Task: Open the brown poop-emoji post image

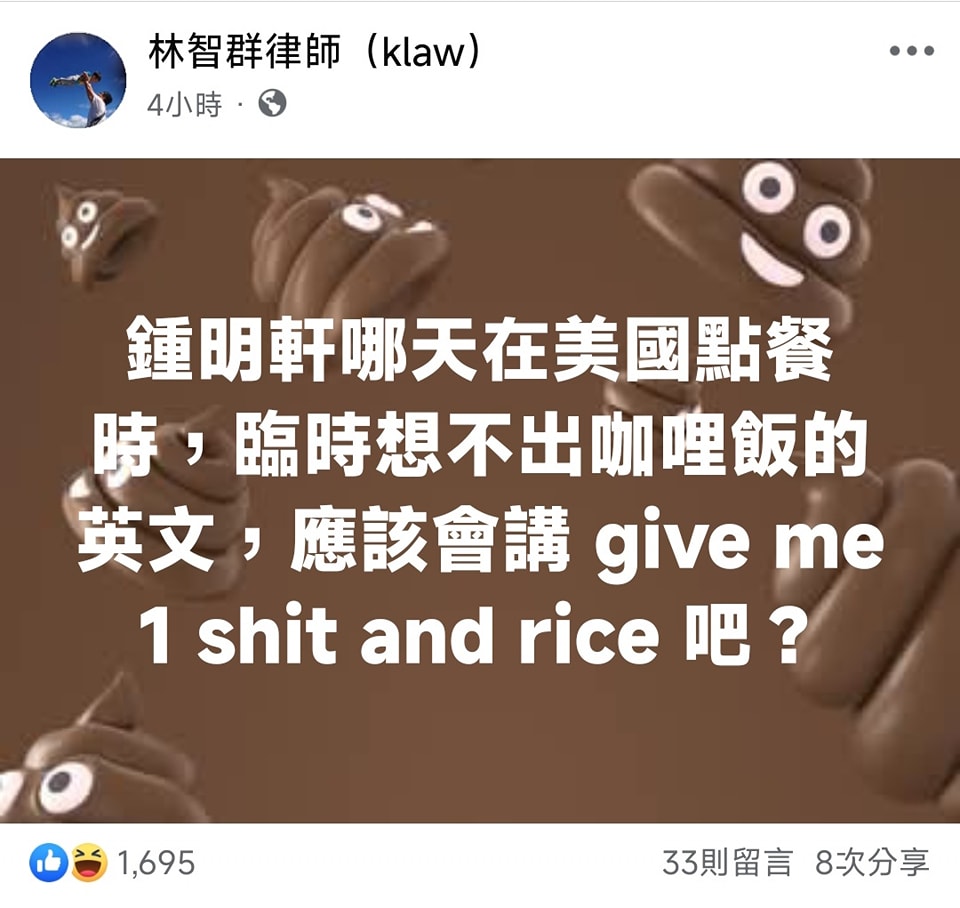Action: [x=480, y=490]
